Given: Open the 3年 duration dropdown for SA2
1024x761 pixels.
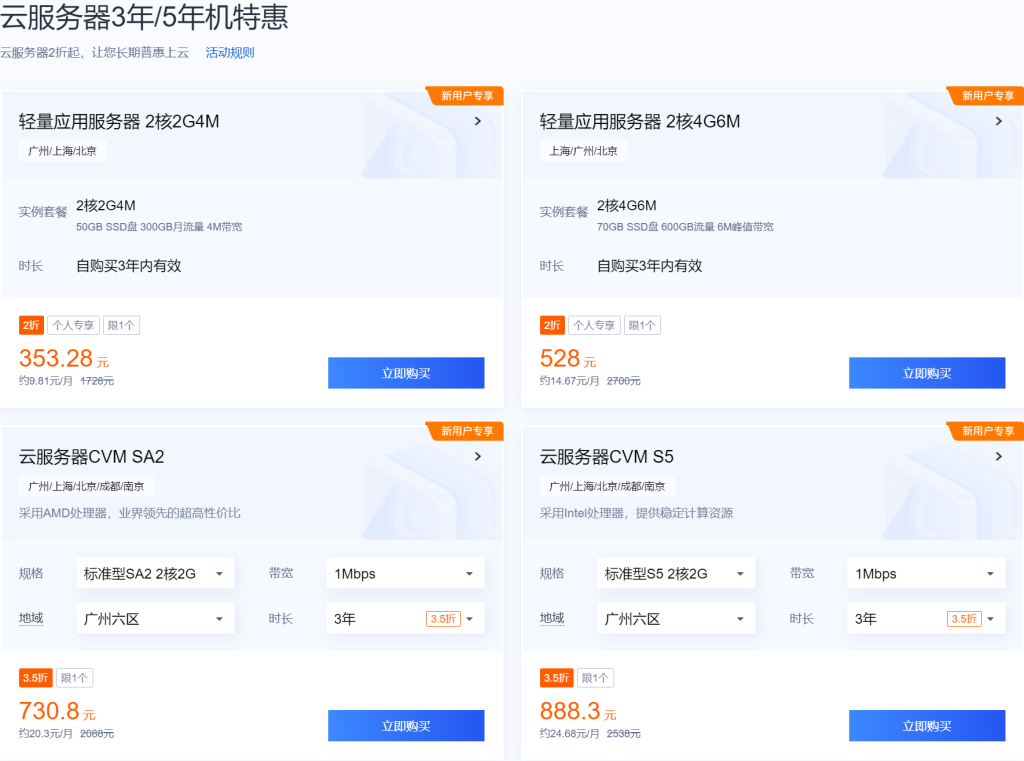Looking at the screenshot, I should coord(405,619).
